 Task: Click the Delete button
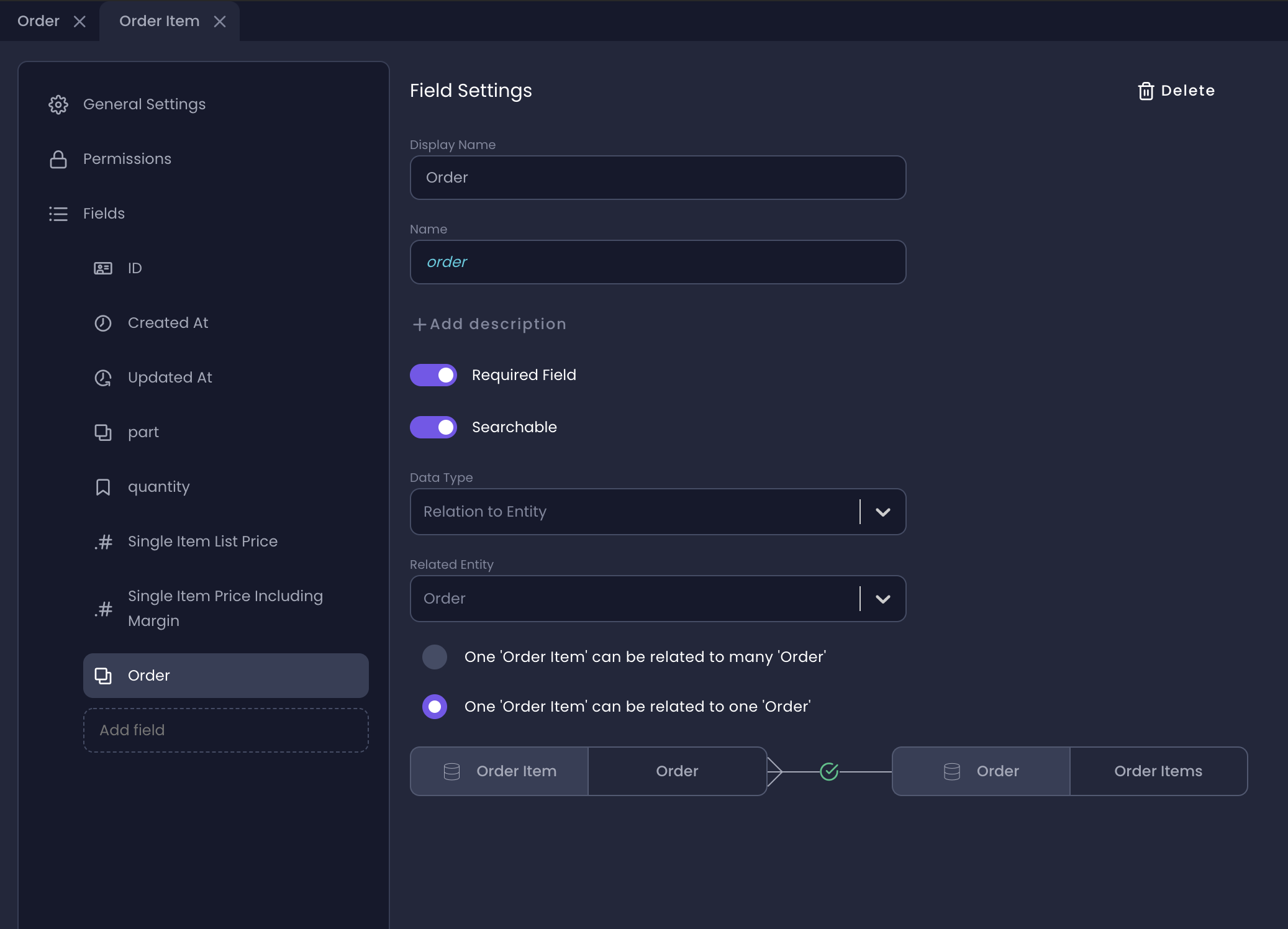coord(1176,91)
